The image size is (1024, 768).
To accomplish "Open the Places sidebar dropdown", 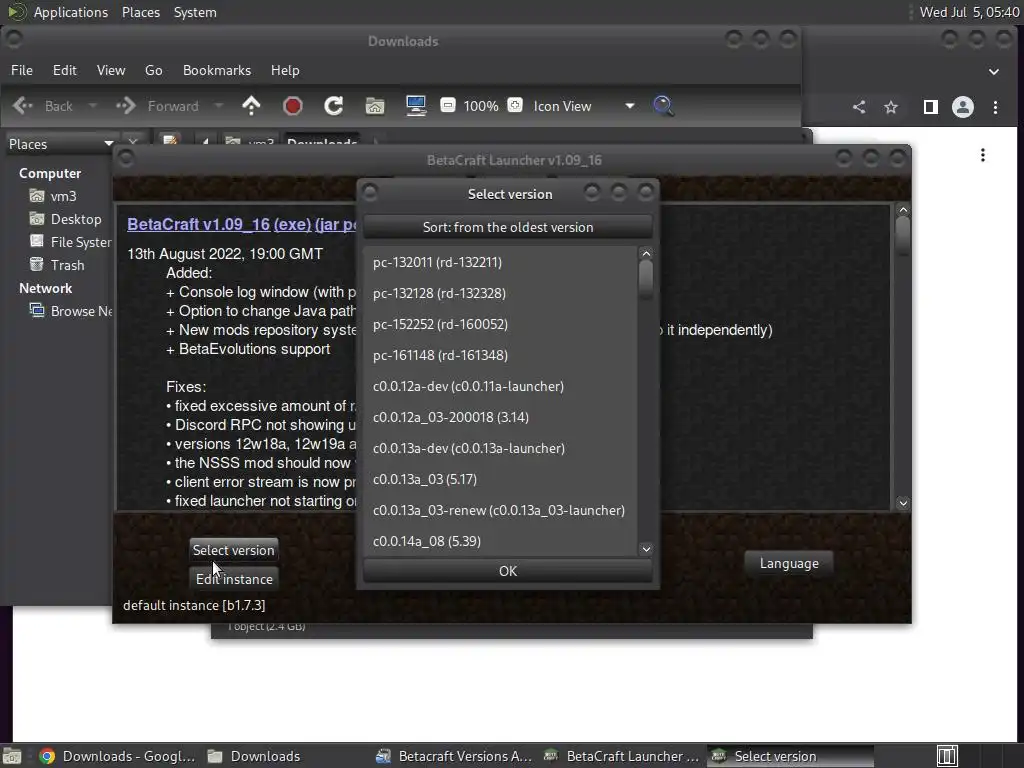I will pyautogui.click(x=60, y=144).
